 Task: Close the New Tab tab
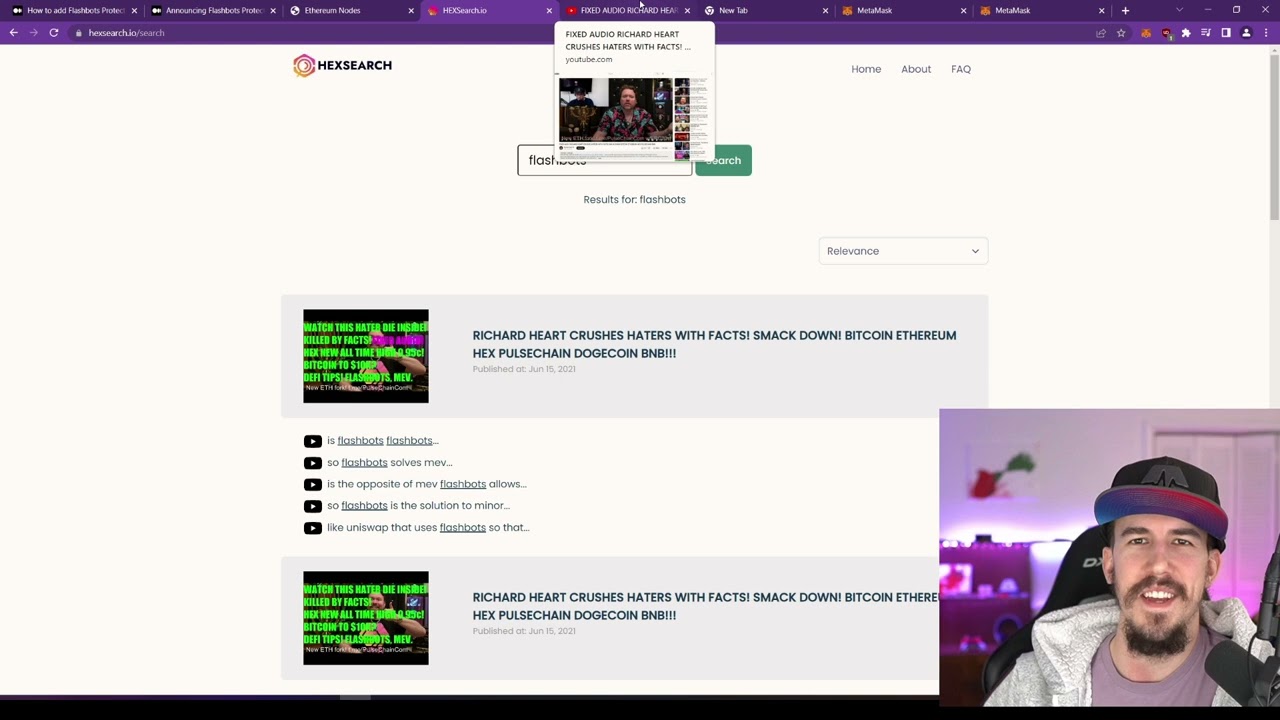(x=825, y=10)
